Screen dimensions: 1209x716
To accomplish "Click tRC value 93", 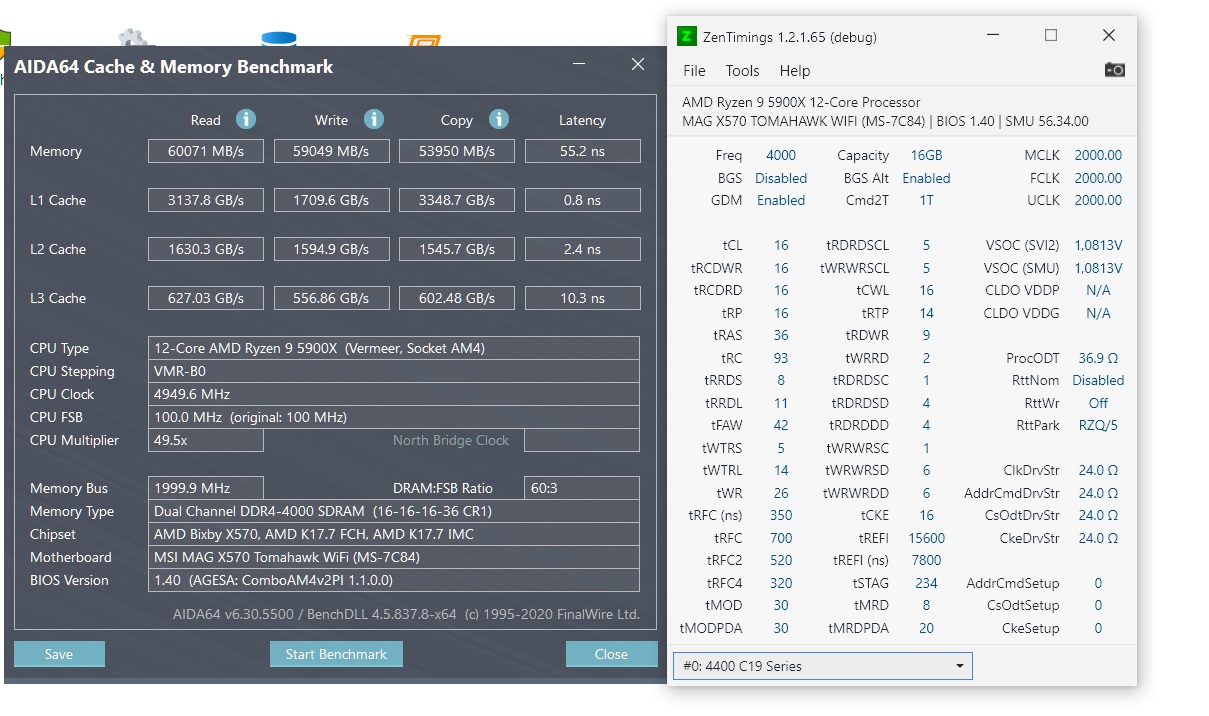I will tap(781, 358).
